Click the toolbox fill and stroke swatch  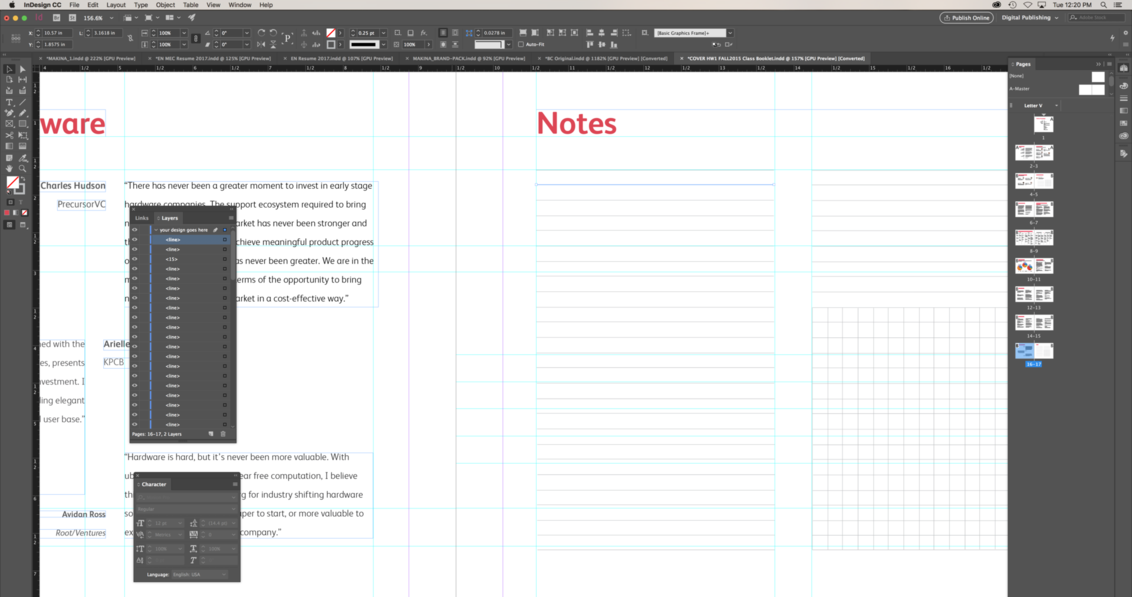tap(14, 184)
